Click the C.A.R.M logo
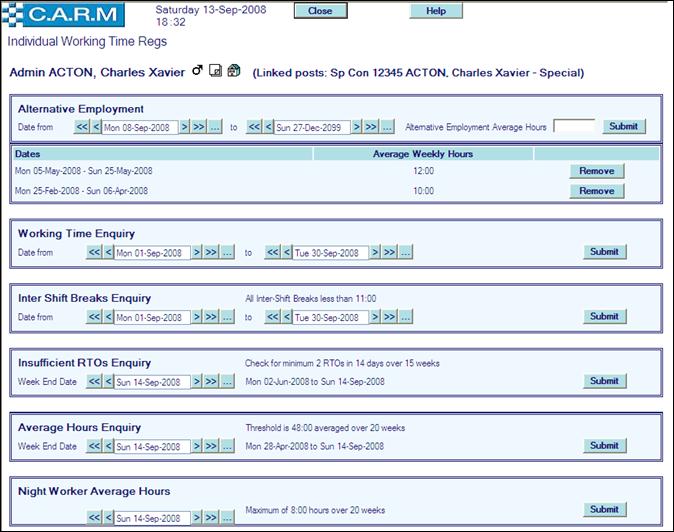 coord(66,14)
